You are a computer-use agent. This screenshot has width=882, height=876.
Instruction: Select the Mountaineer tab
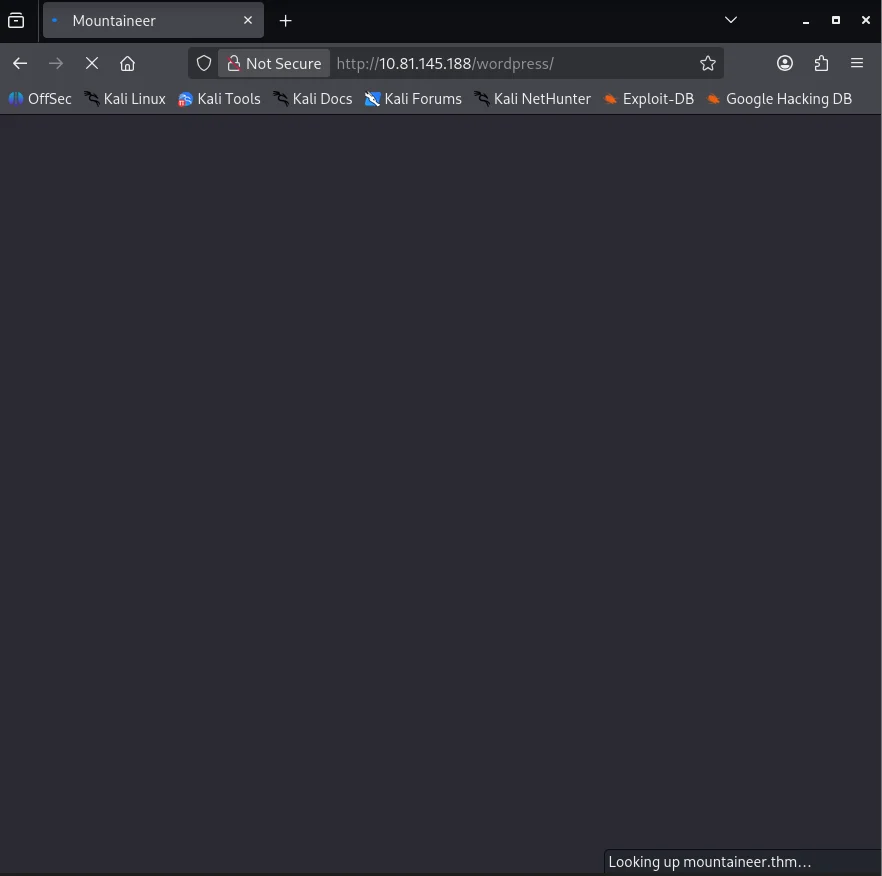[x=140, y=20]
